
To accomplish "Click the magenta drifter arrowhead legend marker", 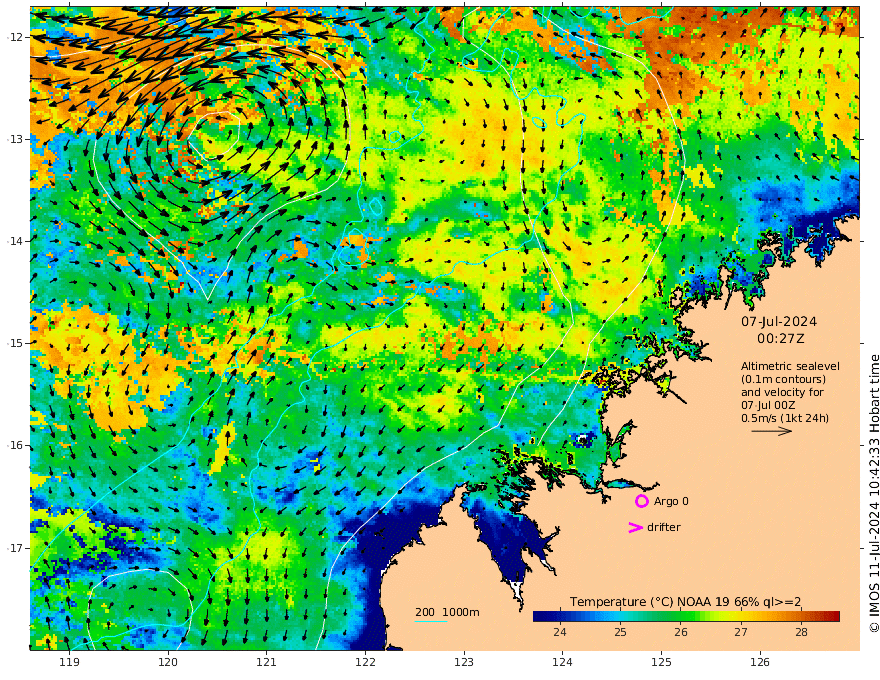I will pyautogui.click(x=635, y=527).
